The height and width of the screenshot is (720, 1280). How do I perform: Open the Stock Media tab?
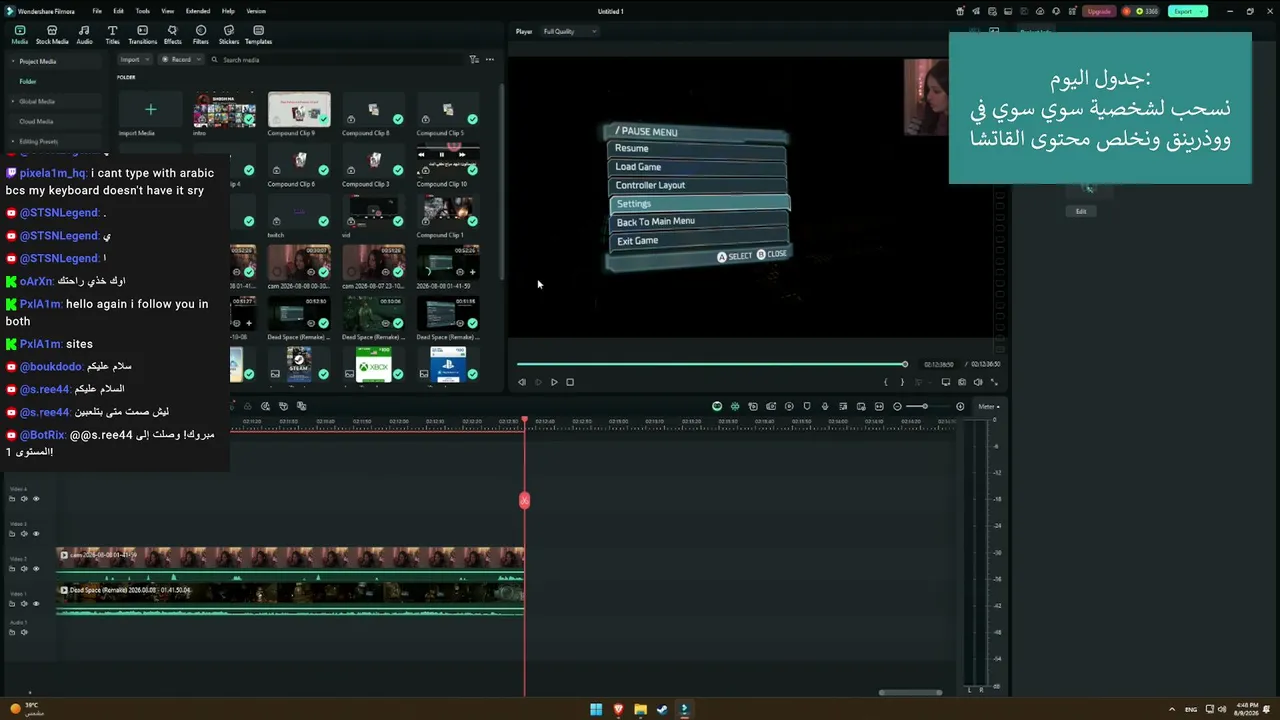point(52,35)
